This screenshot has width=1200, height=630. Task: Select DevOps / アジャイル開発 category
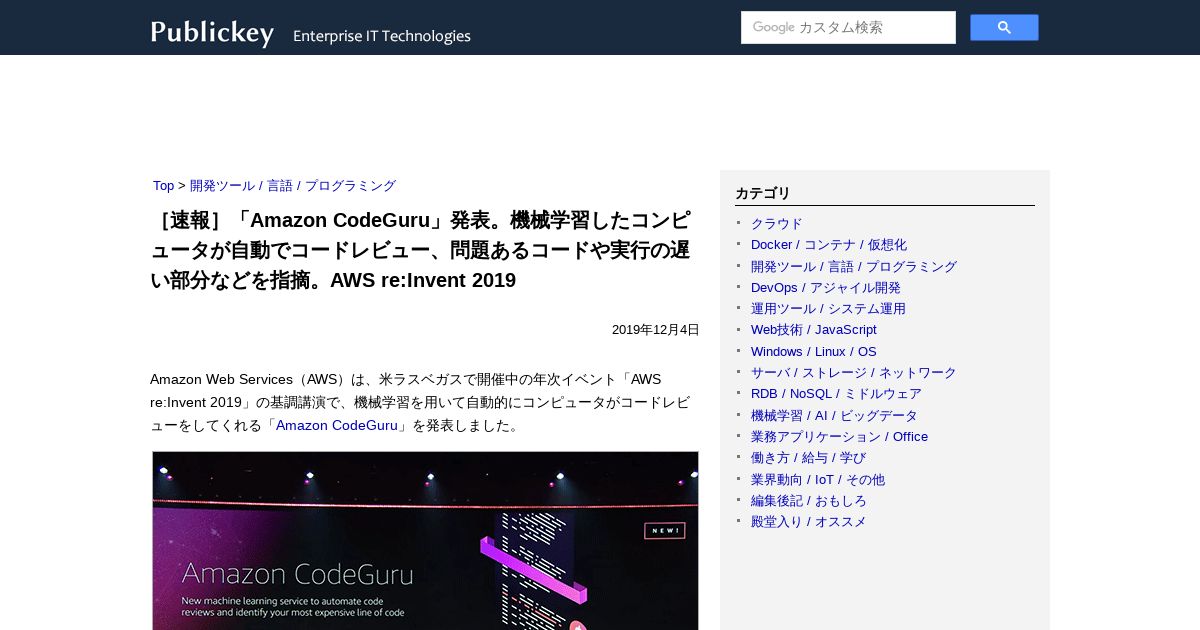coord(826,287)
